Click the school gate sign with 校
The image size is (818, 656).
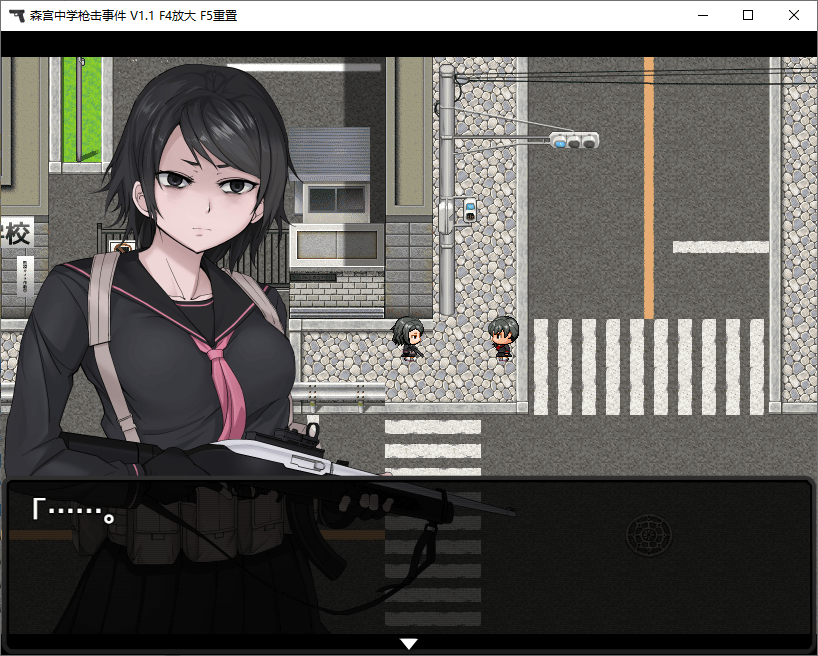(17, 235)
